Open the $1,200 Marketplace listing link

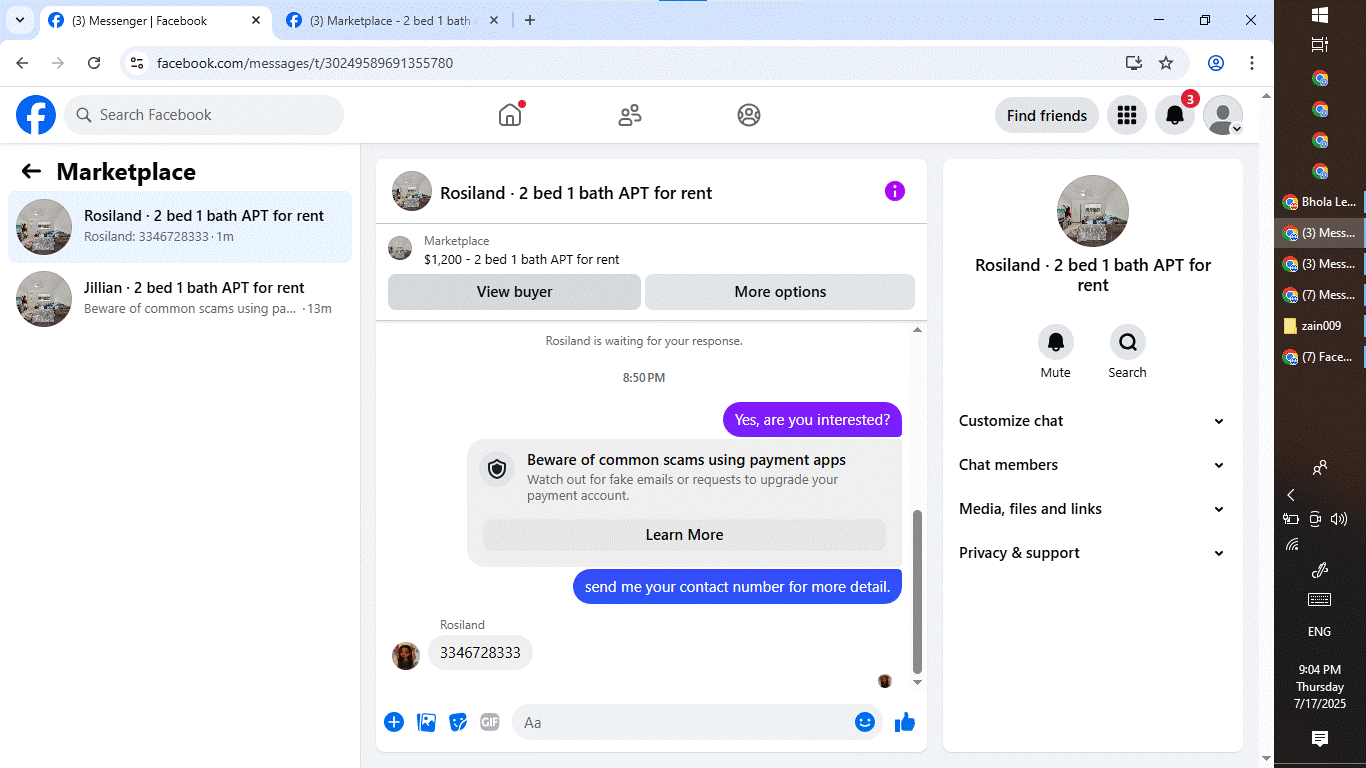(x=521, y=259)
